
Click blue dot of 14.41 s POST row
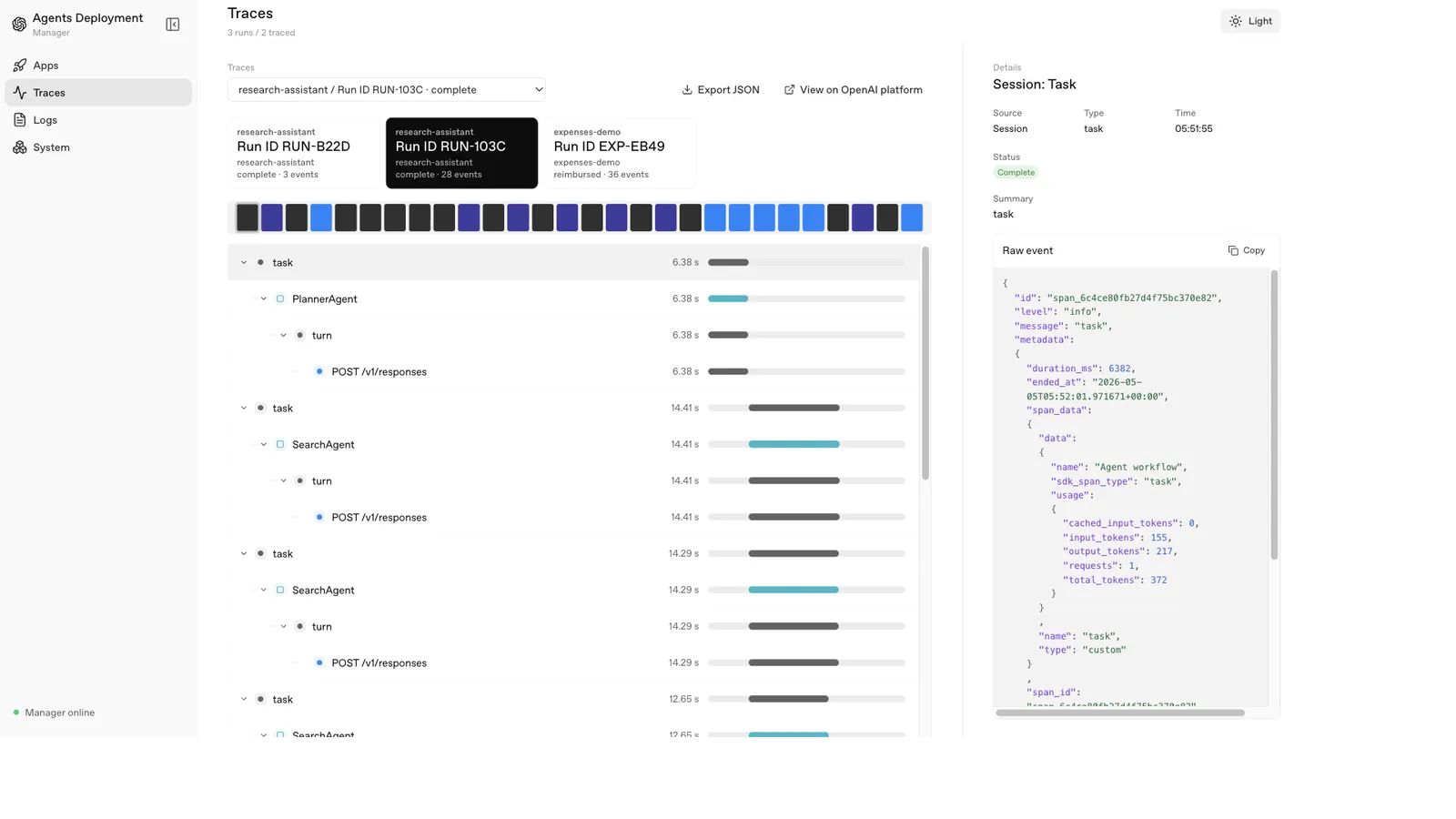319,518
